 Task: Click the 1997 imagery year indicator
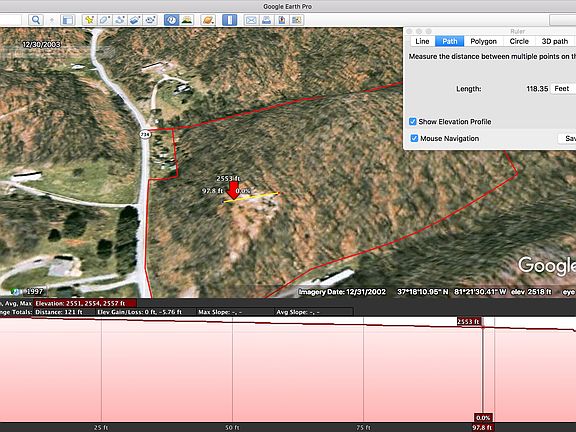[35, 292]
